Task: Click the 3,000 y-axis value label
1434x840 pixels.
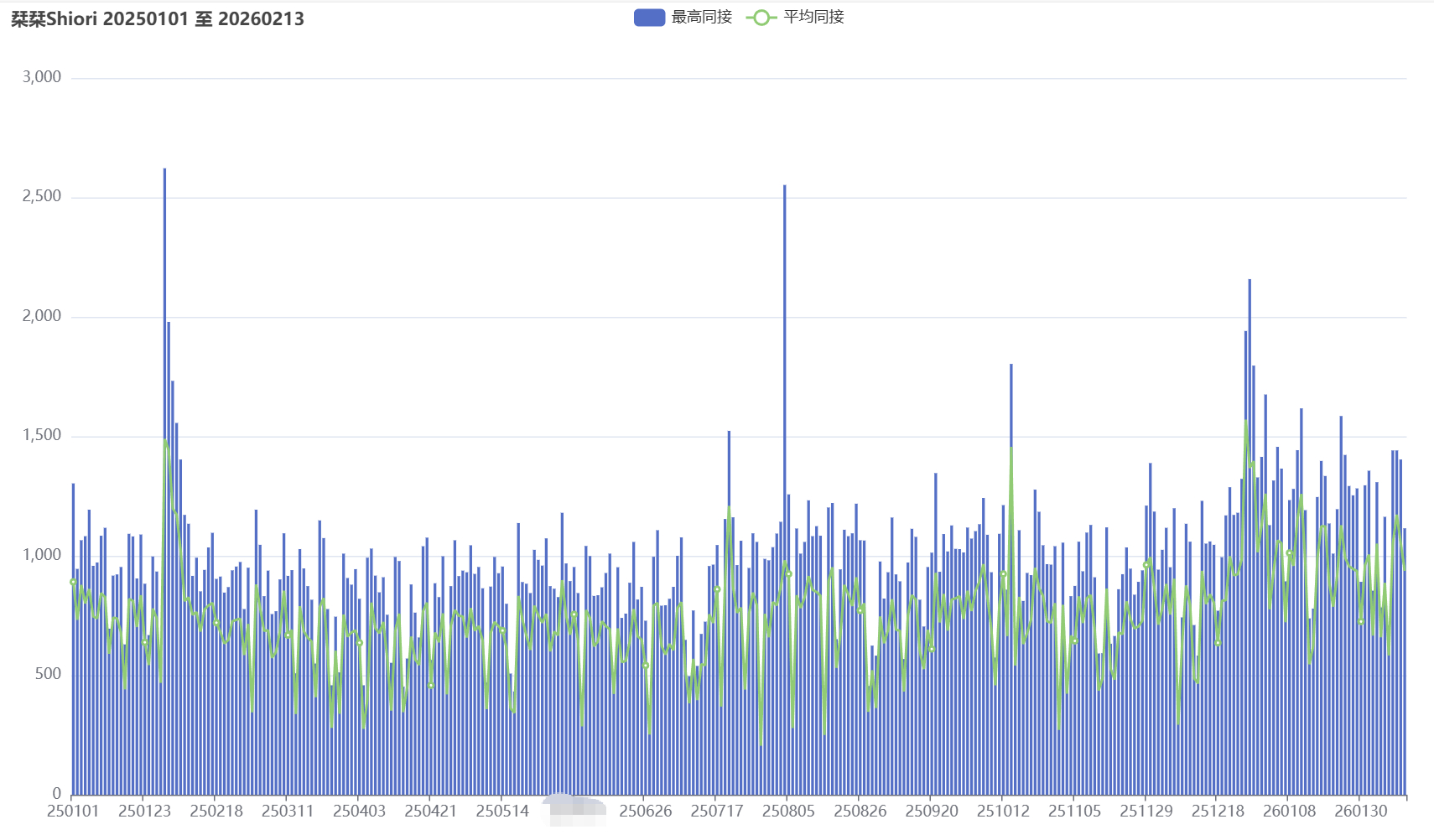Action: click(x=42, y=77)
